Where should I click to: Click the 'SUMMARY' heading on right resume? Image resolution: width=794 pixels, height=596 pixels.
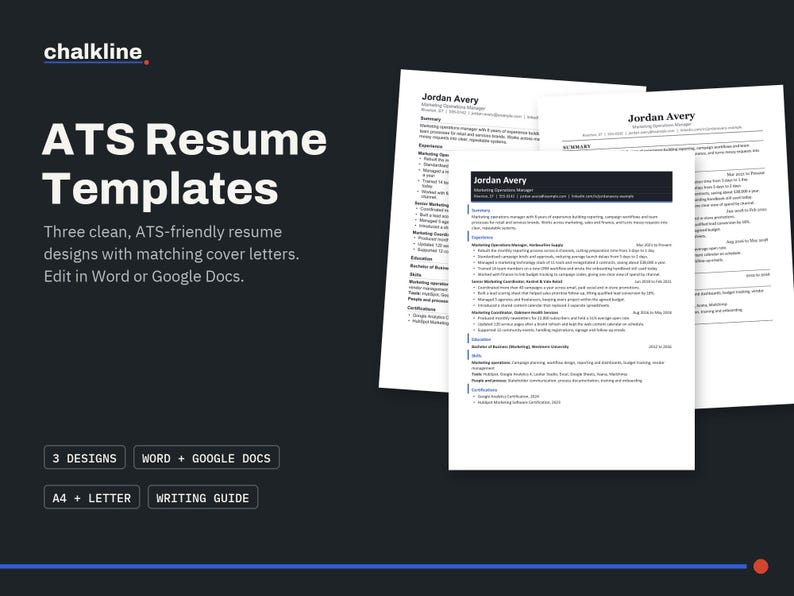[577, 147]
